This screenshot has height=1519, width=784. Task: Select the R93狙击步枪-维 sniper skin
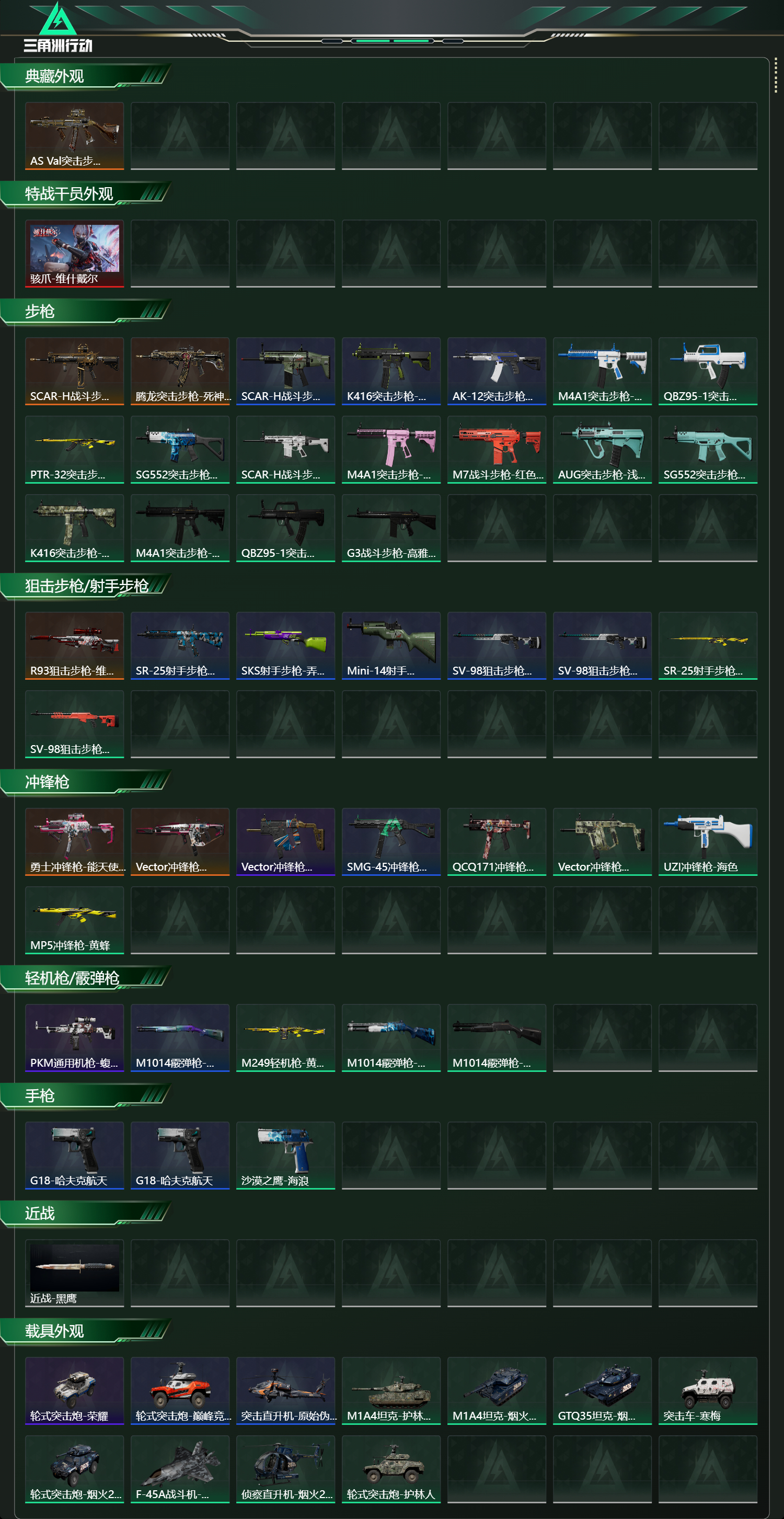click(74, 646)
